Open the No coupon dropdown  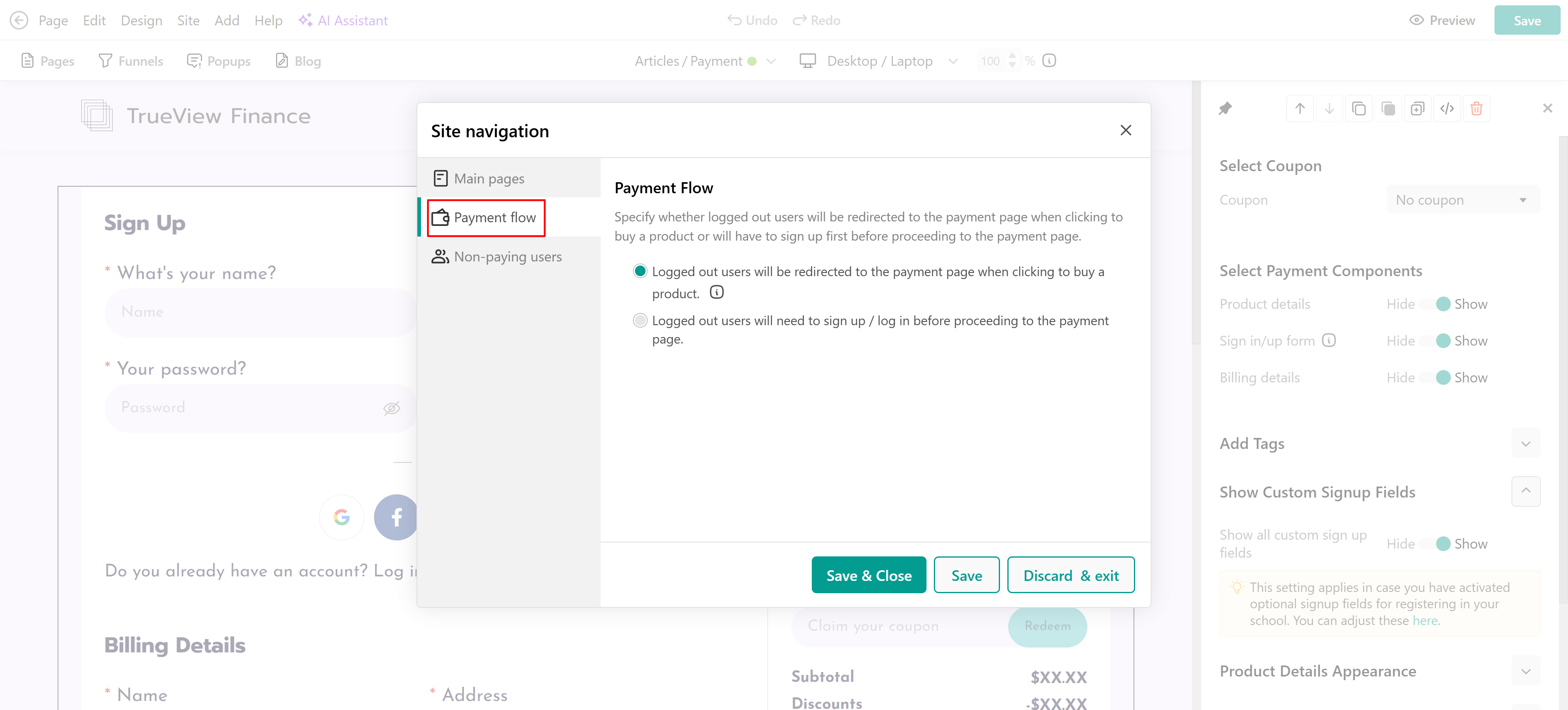coord(1462,200)
